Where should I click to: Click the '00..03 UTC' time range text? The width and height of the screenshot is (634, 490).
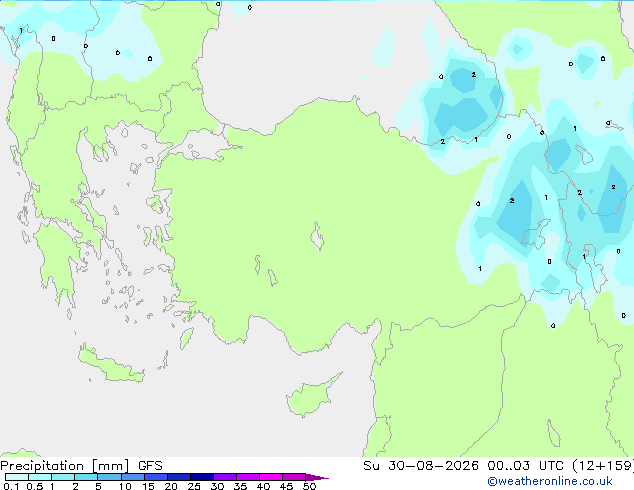pos(525,466)
